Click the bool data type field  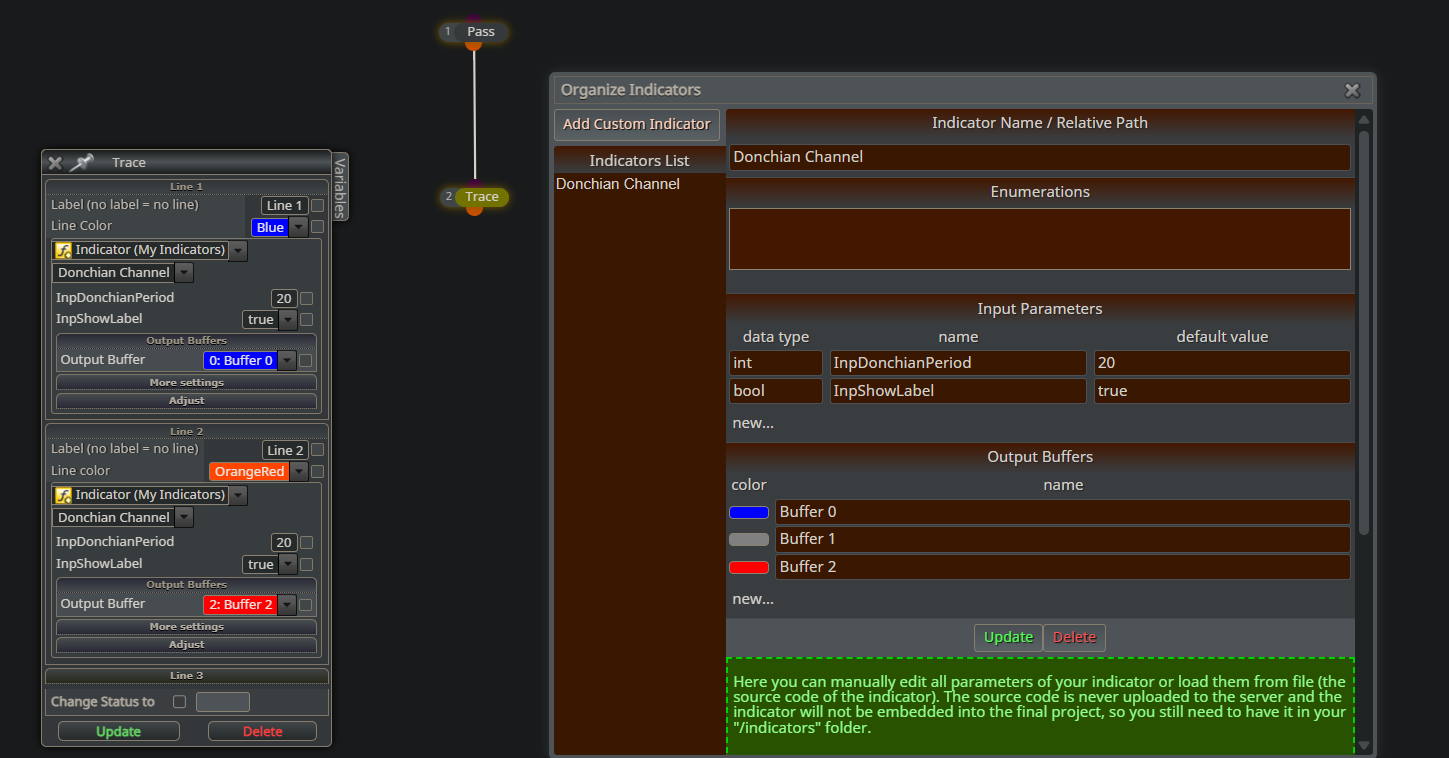pos(776,391)
